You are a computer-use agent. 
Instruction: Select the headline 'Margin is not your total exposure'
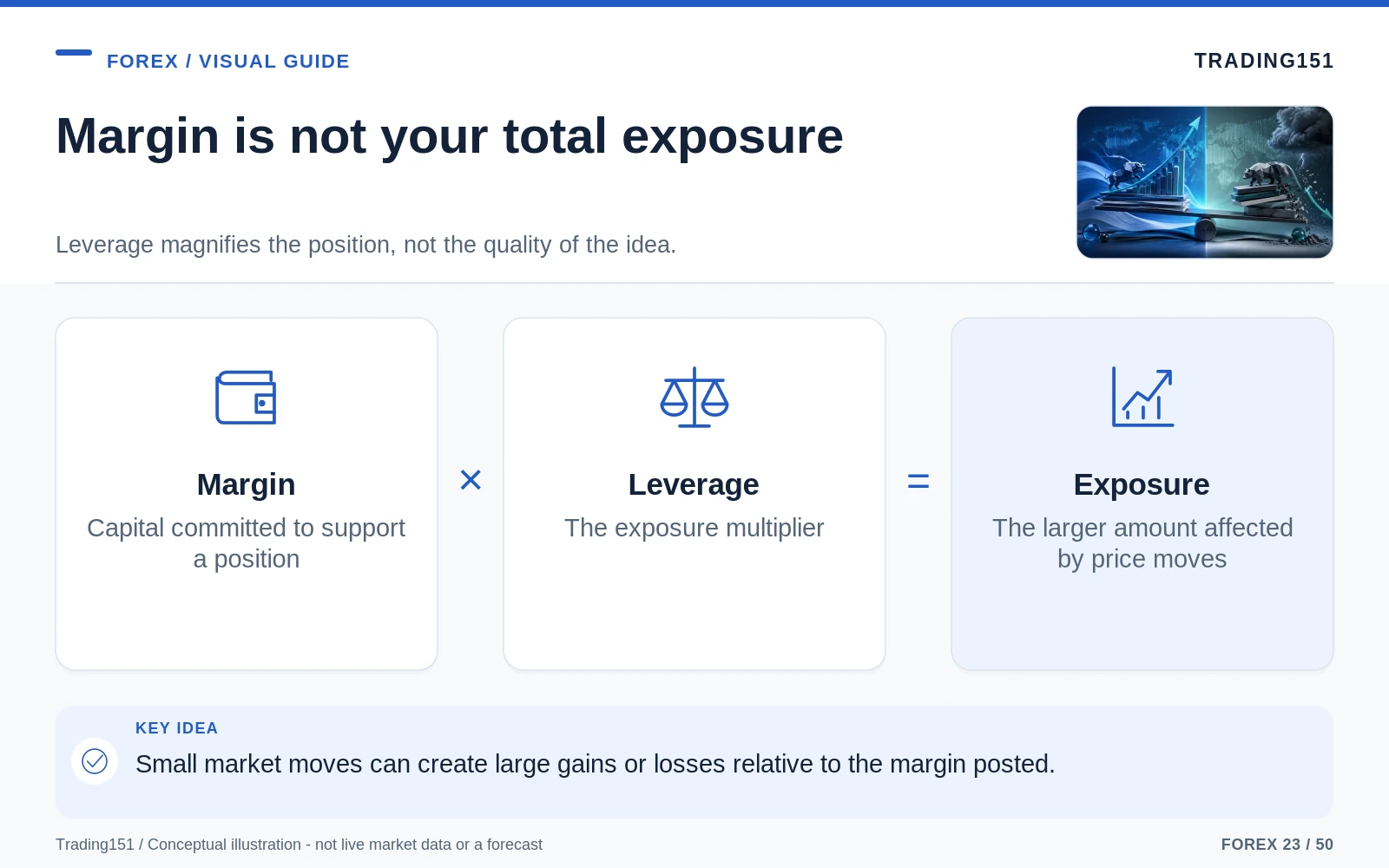click(x=450, y=136)
